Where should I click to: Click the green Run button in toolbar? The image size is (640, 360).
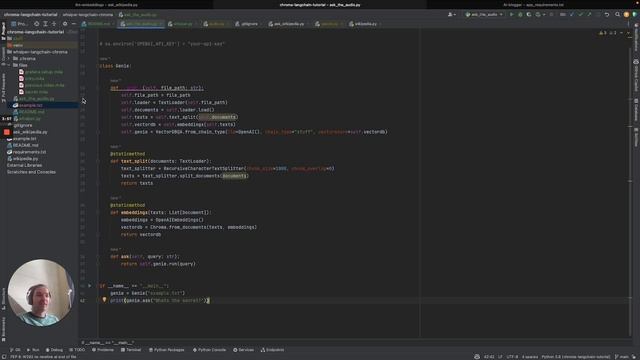[x=511, y=14]
